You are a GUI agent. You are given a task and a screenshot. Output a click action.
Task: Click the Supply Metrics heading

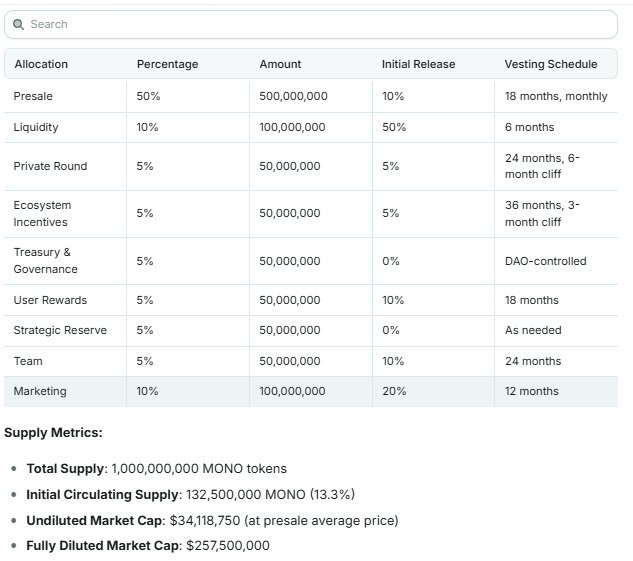pyautogui.click(x=53, y=433)
